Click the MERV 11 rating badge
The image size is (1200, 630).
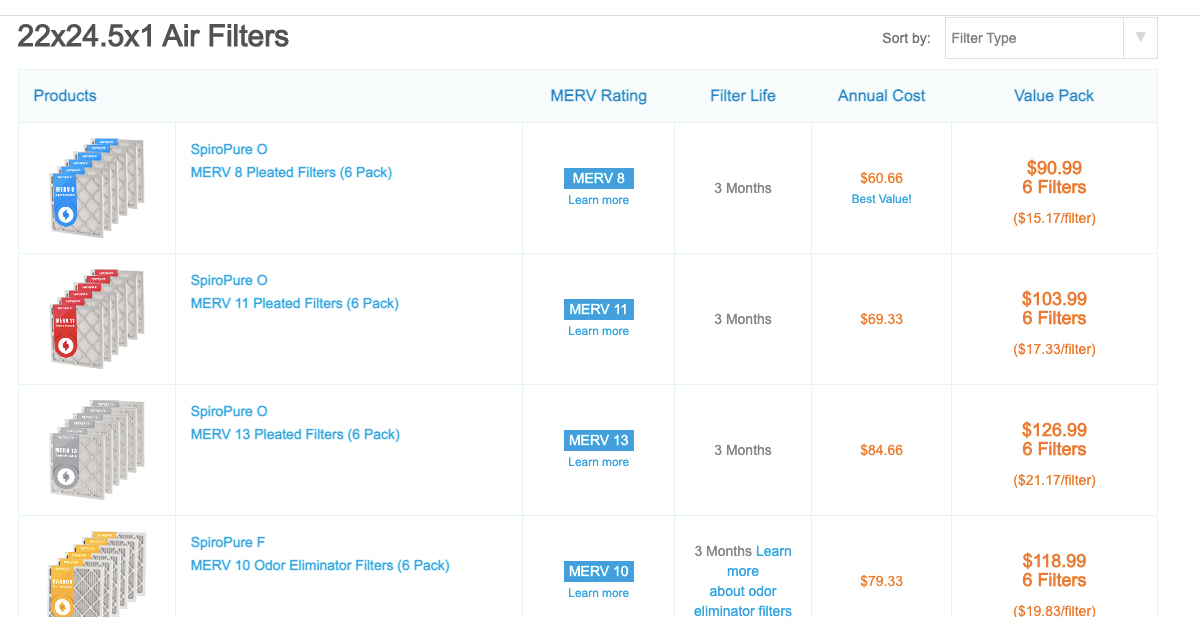[598, 309]
